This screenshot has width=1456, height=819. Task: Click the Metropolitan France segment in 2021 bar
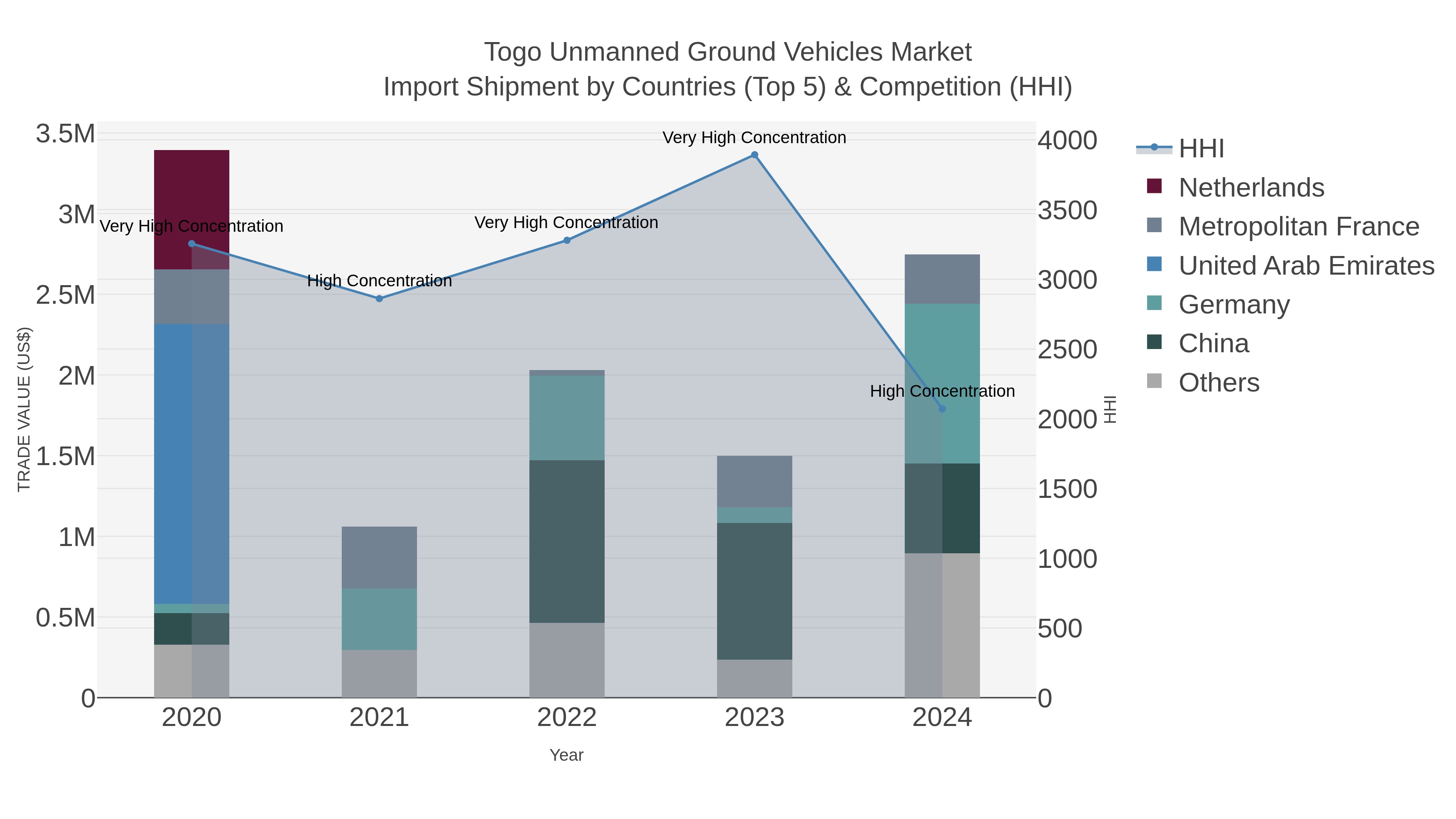point(379,558)
